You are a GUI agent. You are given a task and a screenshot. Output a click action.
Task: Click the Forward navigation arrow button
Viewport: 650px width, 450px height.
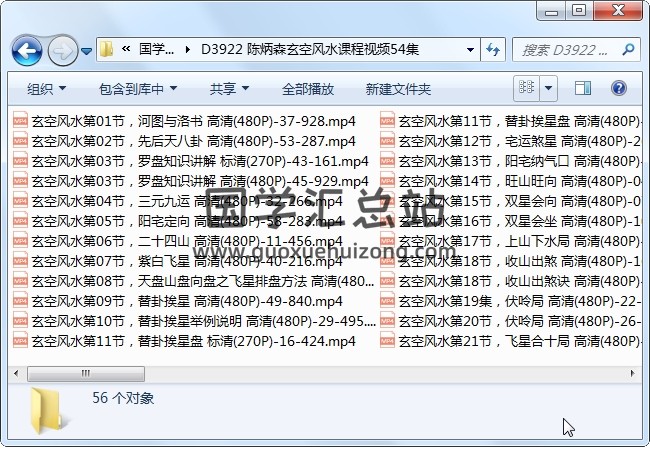tap(63, 51)
